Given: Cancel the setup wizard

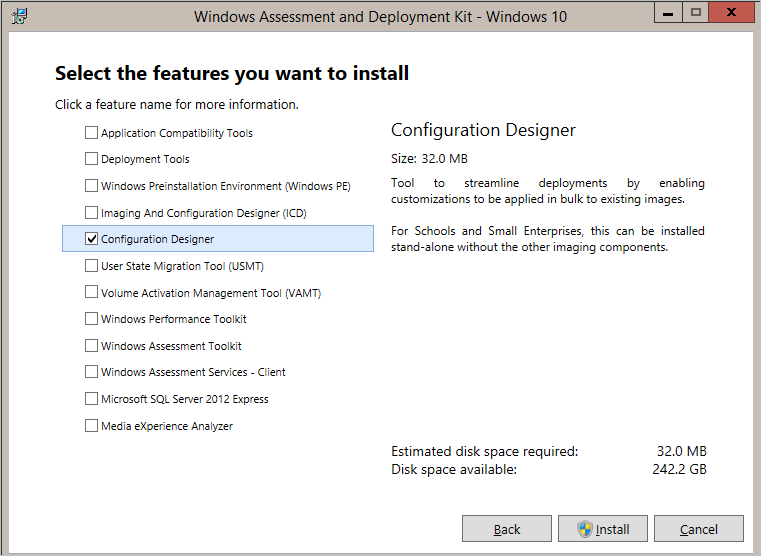Looking at the screenshot, I should tap(699, 528).
